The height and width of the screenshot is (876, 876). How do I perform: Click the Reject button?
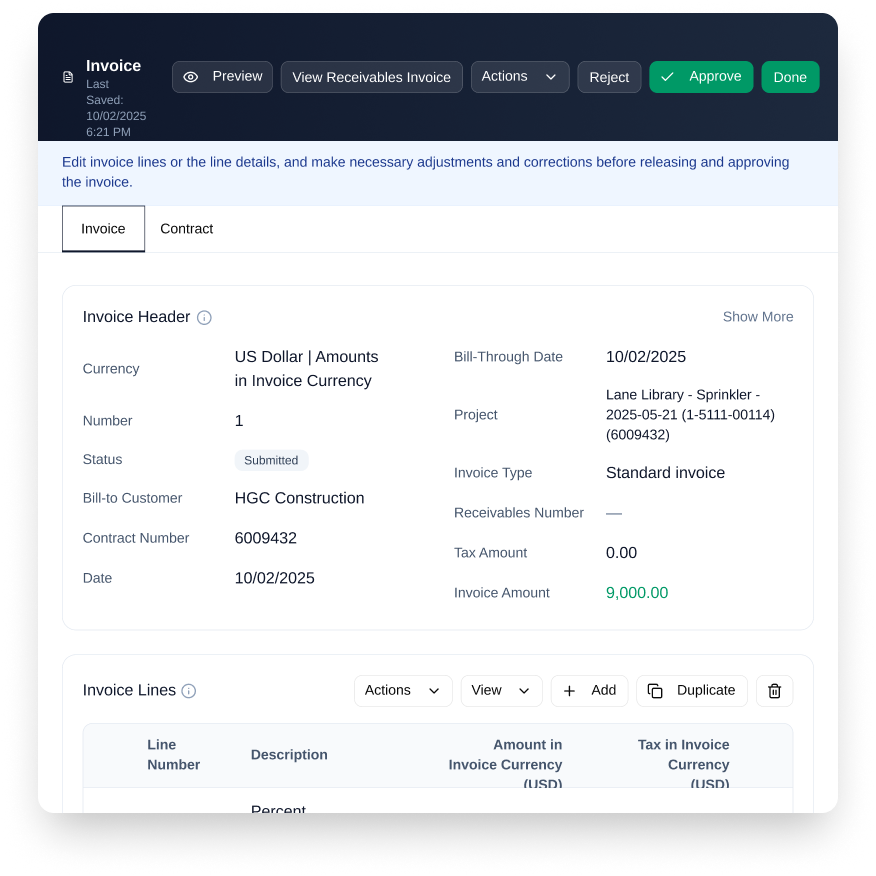(609, 77)
